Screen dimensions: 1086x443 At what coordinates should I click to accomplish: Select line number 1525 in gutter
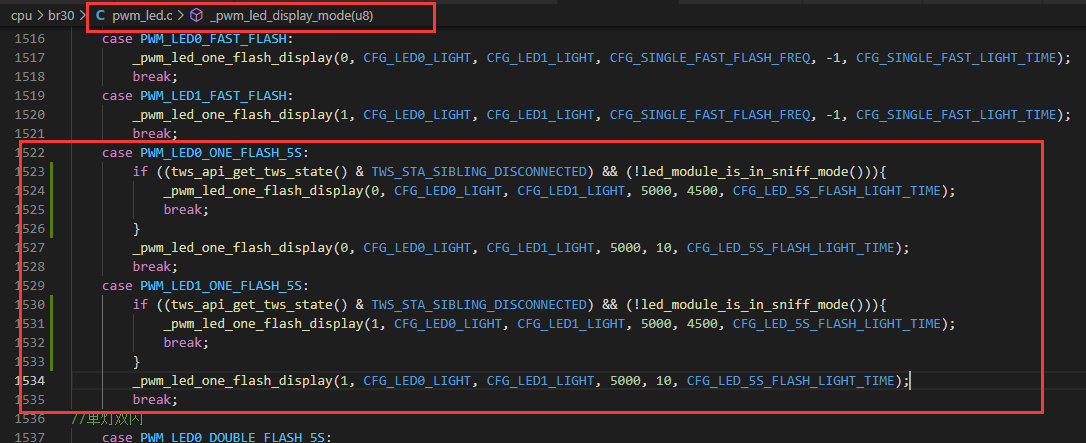tap(29, 209)
